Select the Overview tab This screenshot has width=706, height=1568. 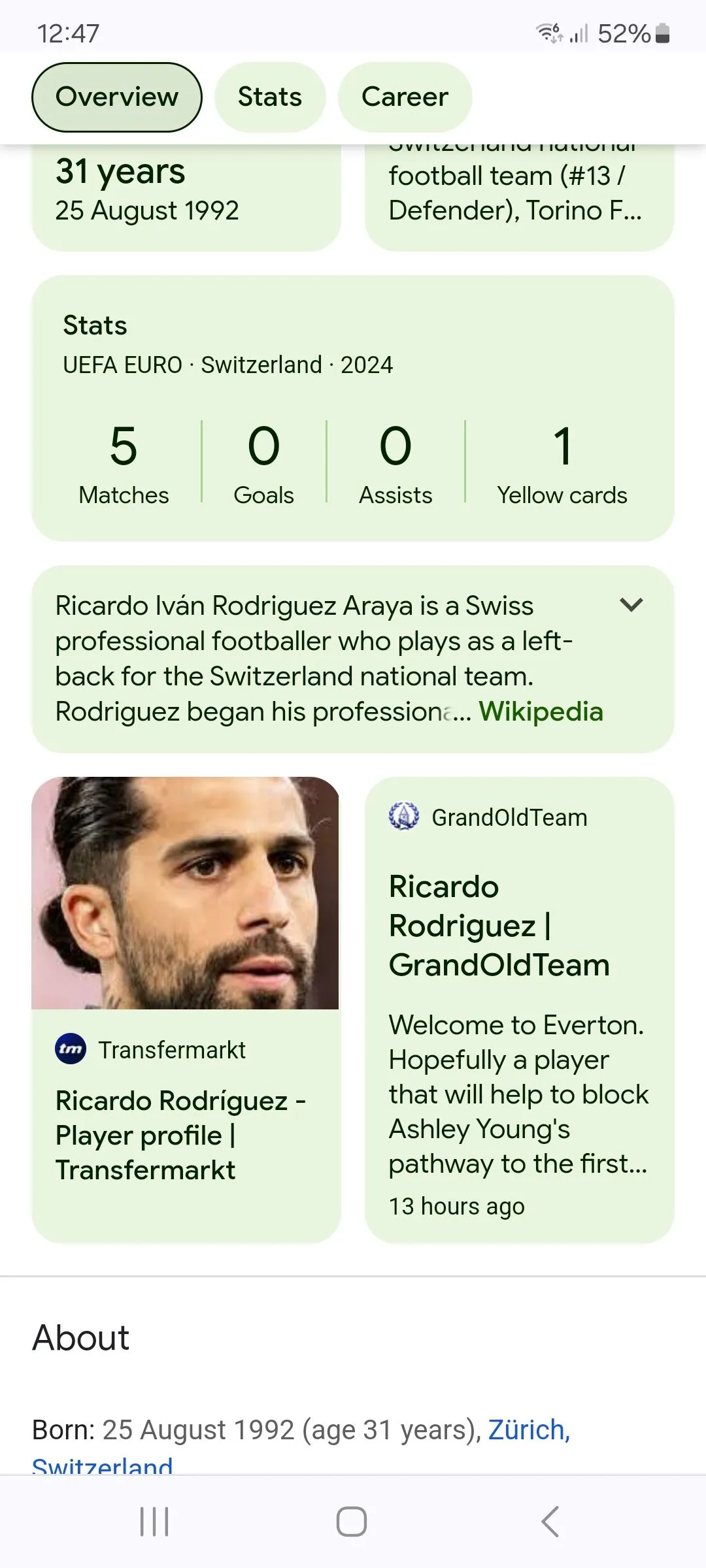pos(117,97)
